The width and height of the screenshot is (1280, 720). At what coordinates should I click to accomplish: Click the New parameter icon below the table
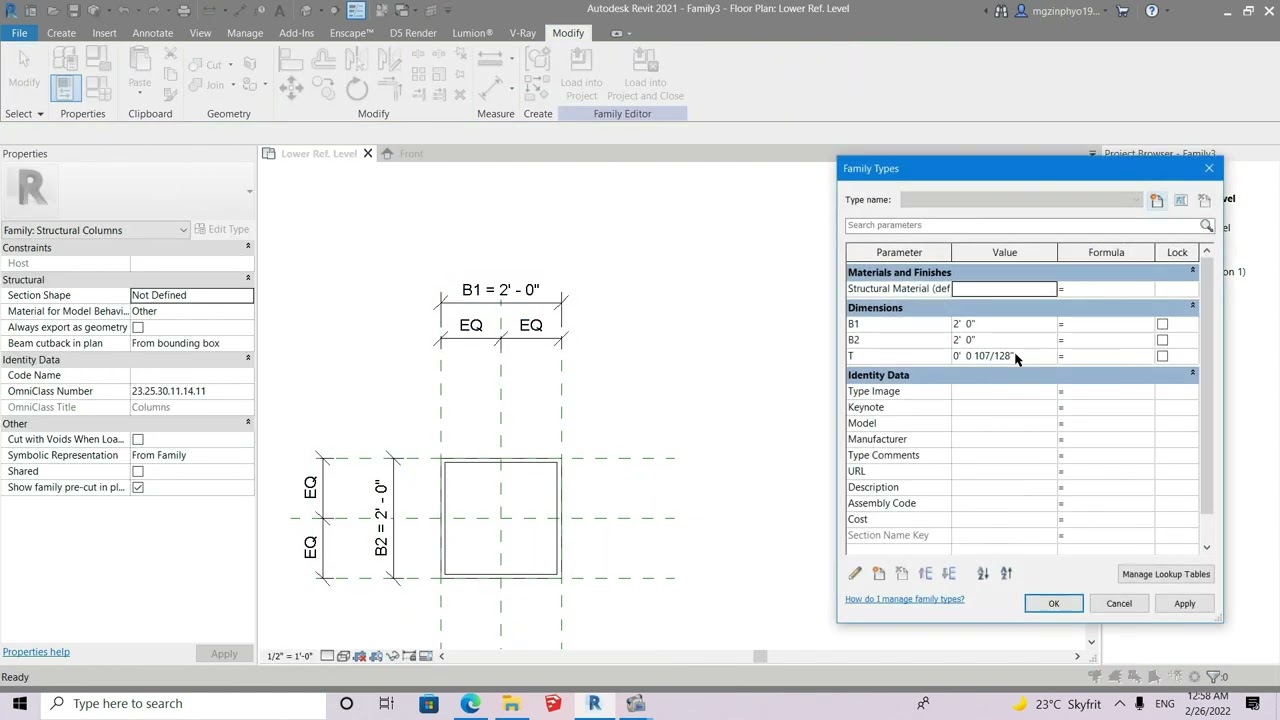click(x=879, y=574)
